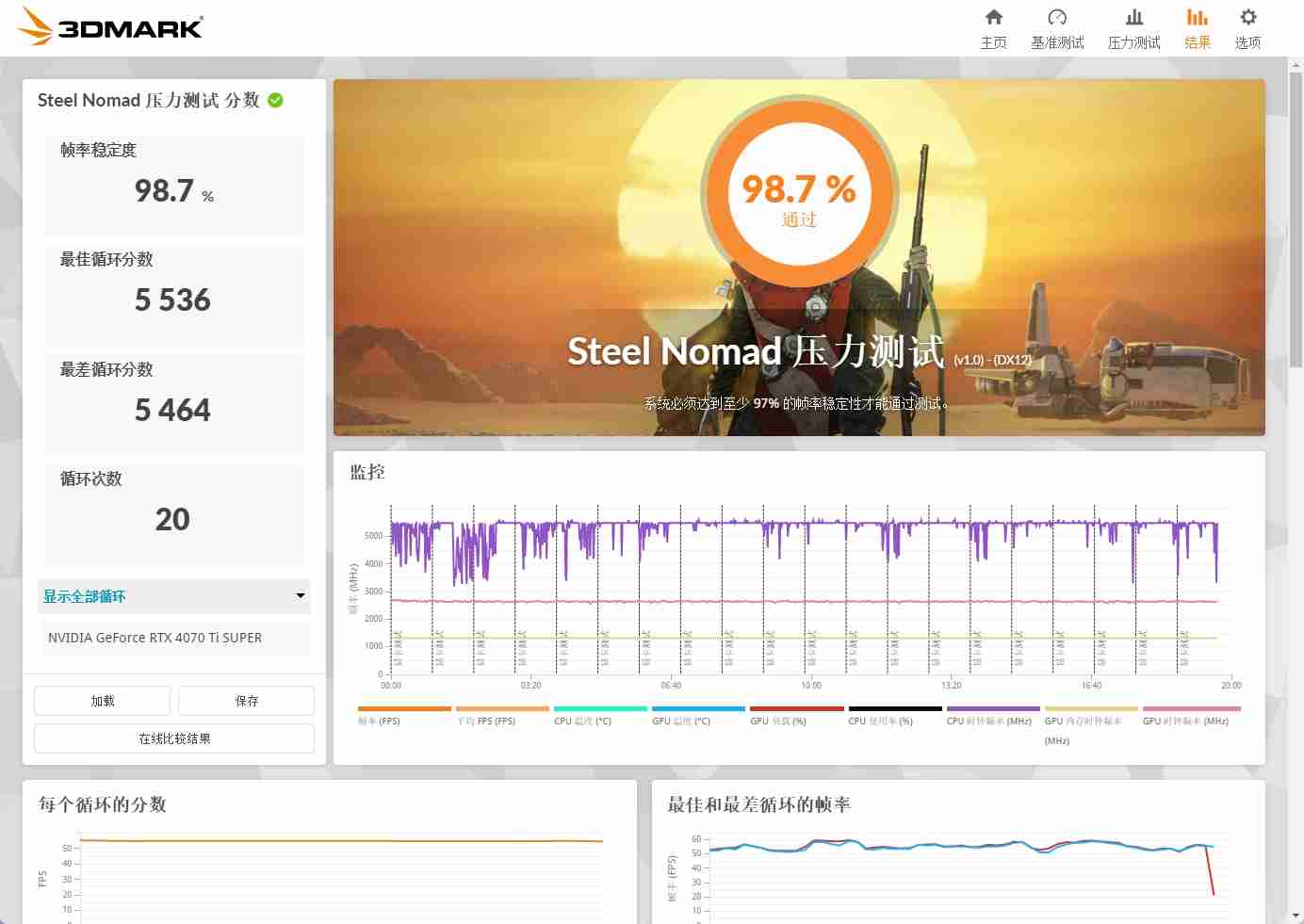Click the green validation checkmark icon
This screenshot has width=1304, height=924.
tap(275, 101)
